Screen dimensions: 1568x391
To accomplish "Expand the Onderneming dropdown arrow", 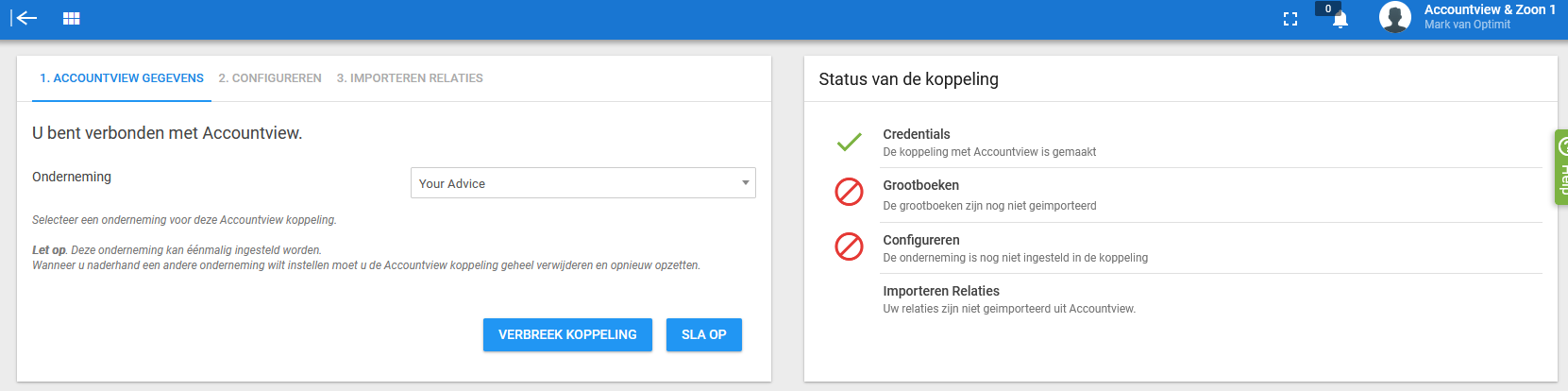I will coord(745,183).
